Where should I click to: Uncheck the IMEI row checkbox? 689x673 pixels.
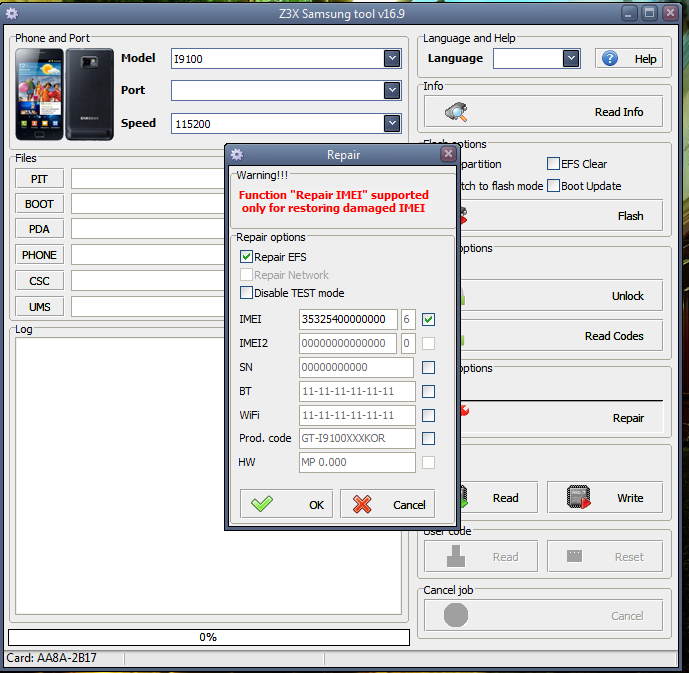tap(428, 319)
